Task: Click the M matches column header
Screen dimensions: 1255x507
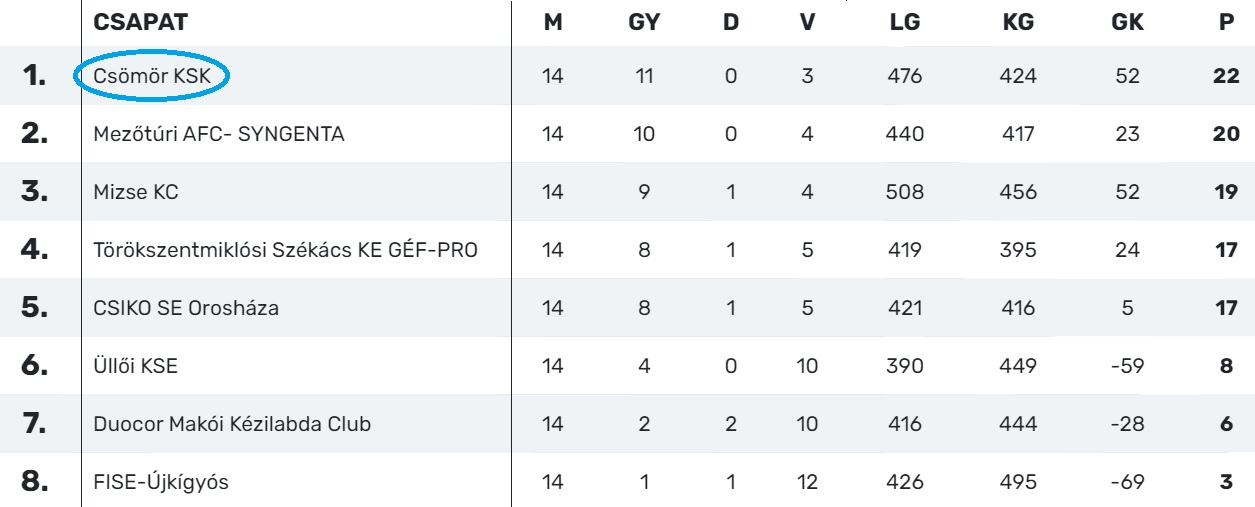Action: [553, 22]
